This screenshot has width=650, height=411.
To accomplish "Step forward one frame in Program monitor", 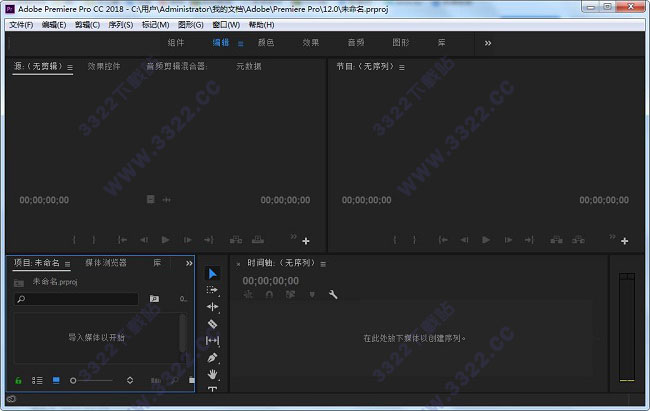I will [x=508, y=240].
